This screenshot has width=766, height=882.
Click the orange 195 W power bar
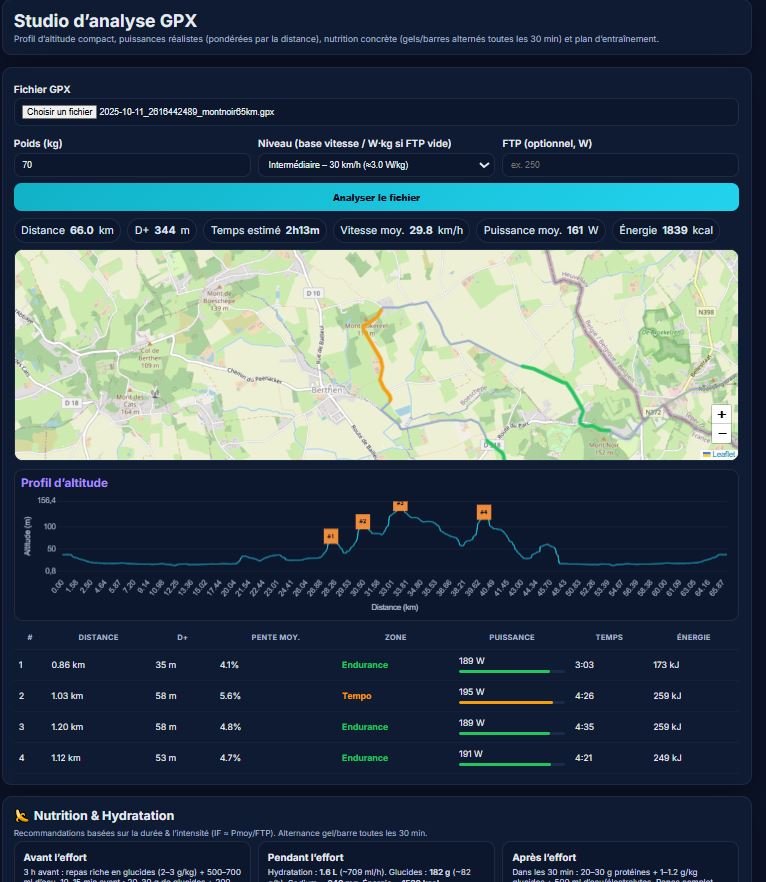coord(506,703)
